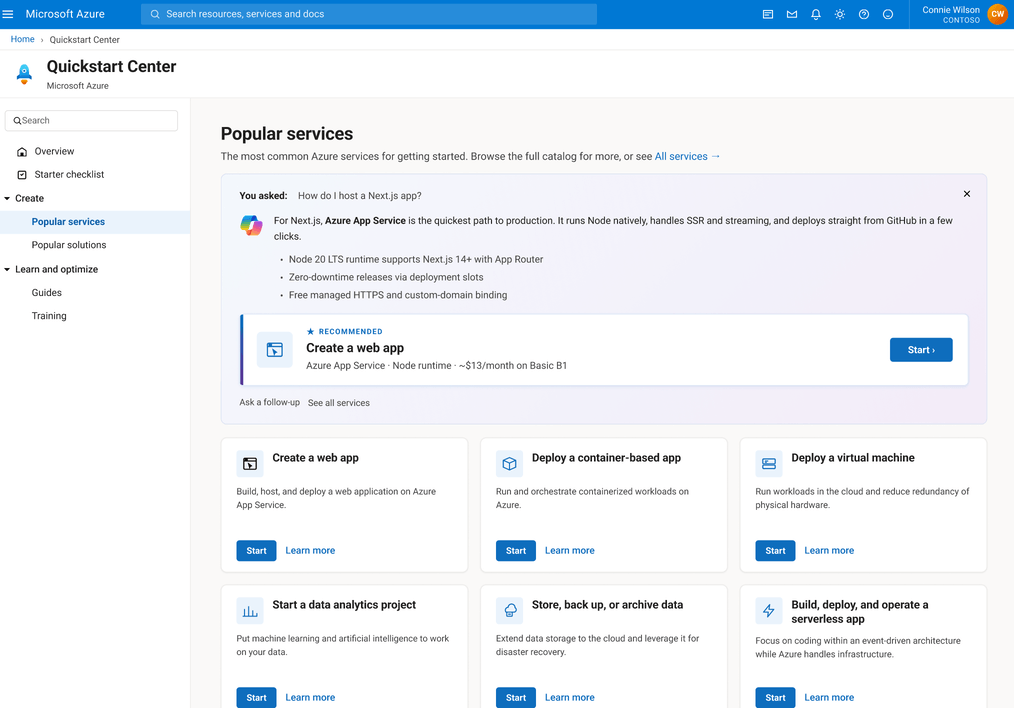Select Popular services in the sidebar
Viewport: 1014px width, 708px height.
coord(95,222)
